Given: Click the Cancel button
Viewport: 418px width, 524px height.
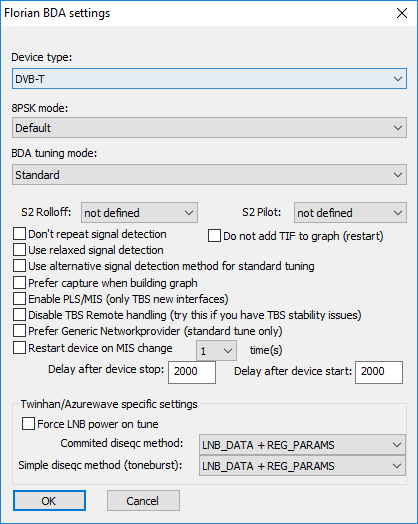Looking at the screenshot, I should pyautogui.click(x=143, y=501).
